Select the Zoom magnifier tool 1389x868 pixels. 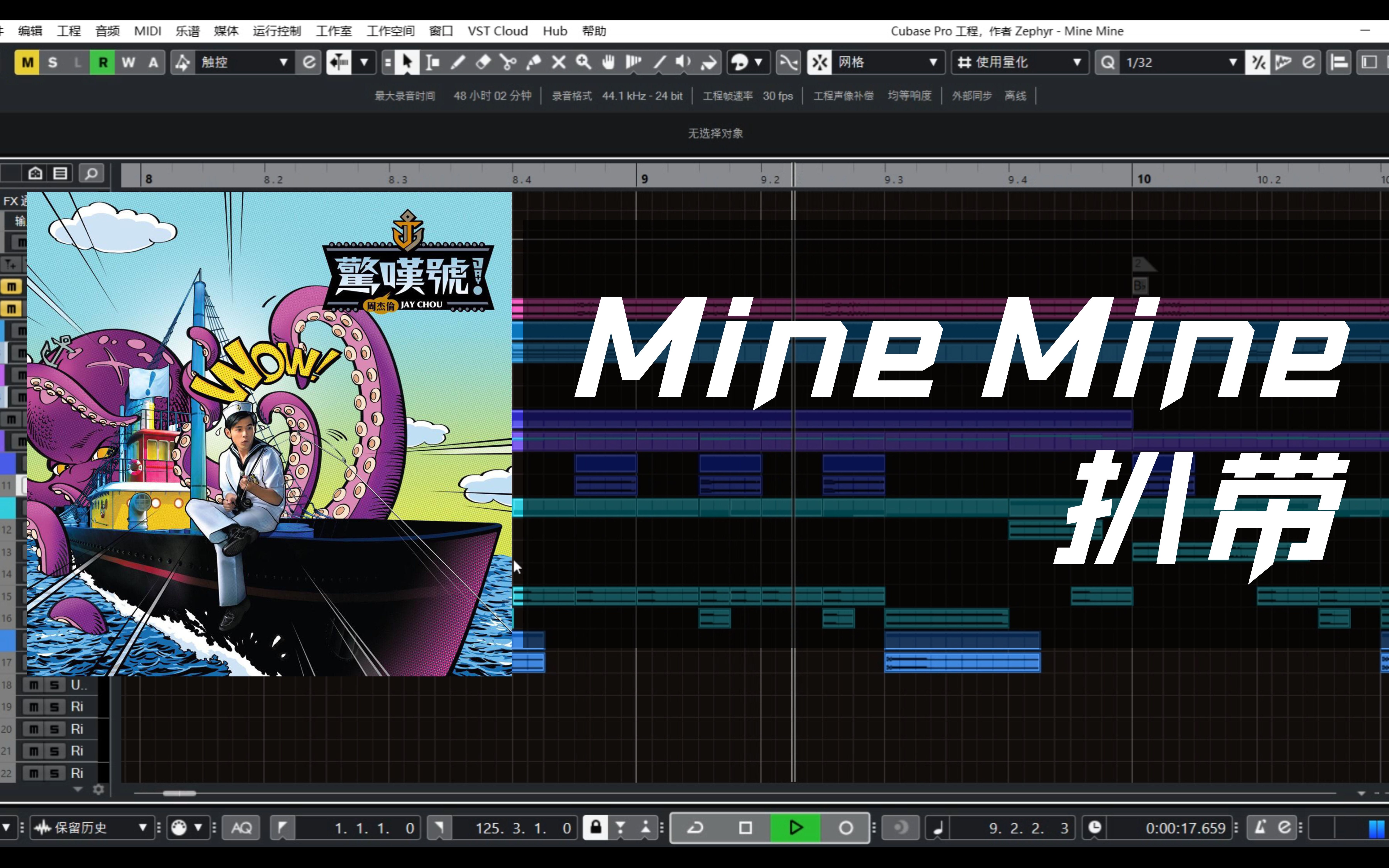pos(584,62)
